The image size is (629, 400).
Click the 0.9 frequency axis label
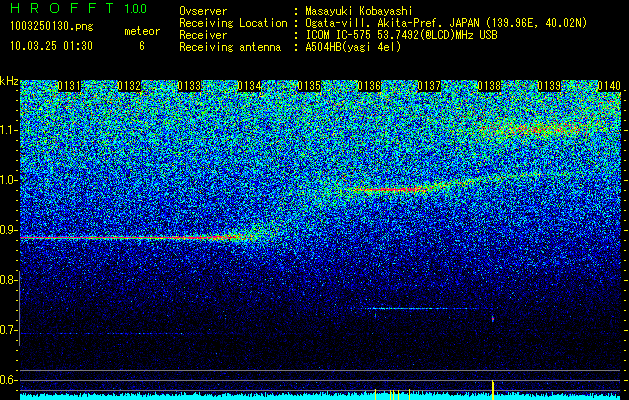point(8,230)
